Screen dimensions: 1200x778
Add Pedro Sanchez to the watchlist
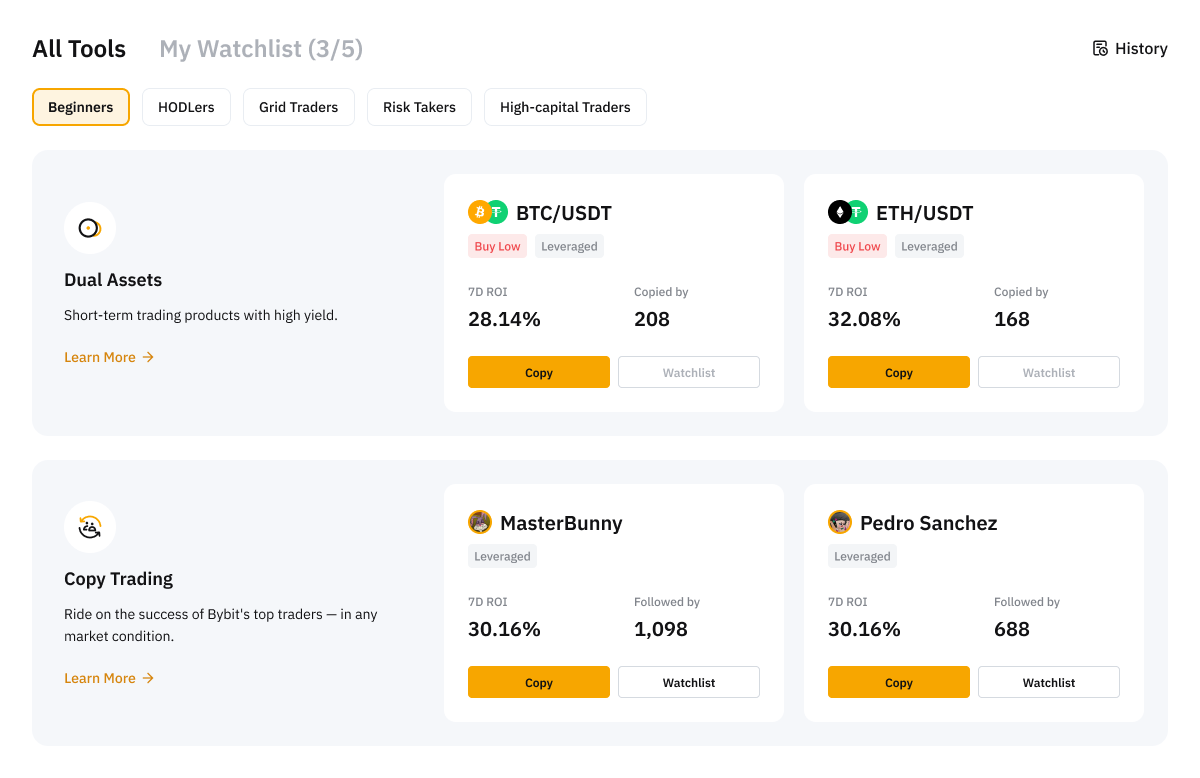coord(1049,682)
